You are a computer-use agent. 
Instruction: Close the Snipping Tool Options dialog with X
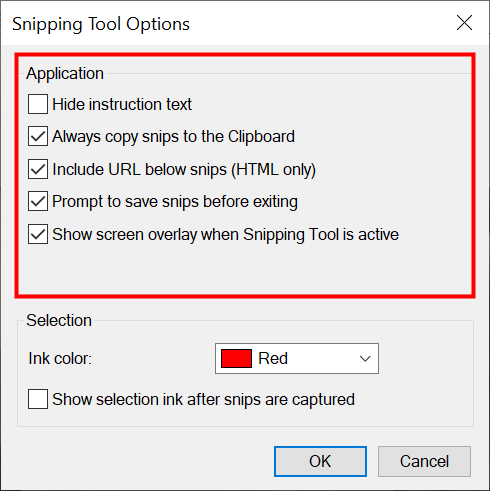click(x=464, y=23)
